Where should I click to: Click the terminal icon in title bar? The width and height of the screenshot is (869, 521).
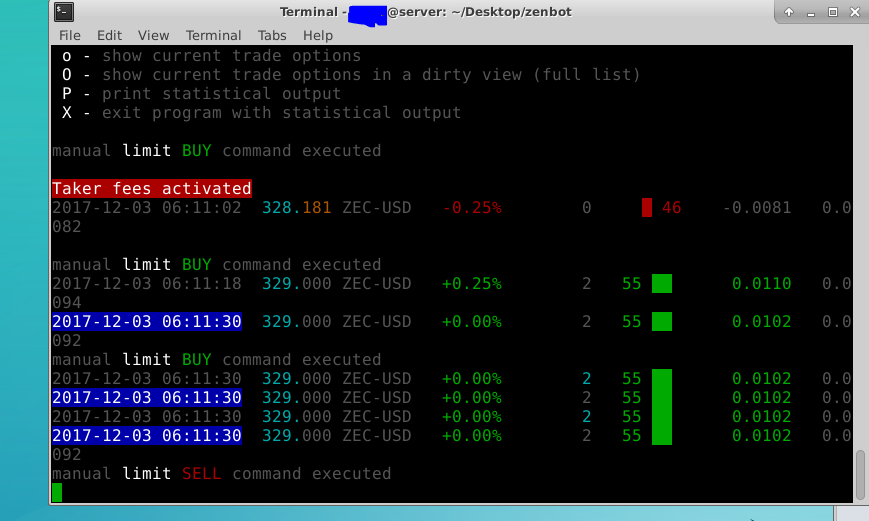point(64,12)
